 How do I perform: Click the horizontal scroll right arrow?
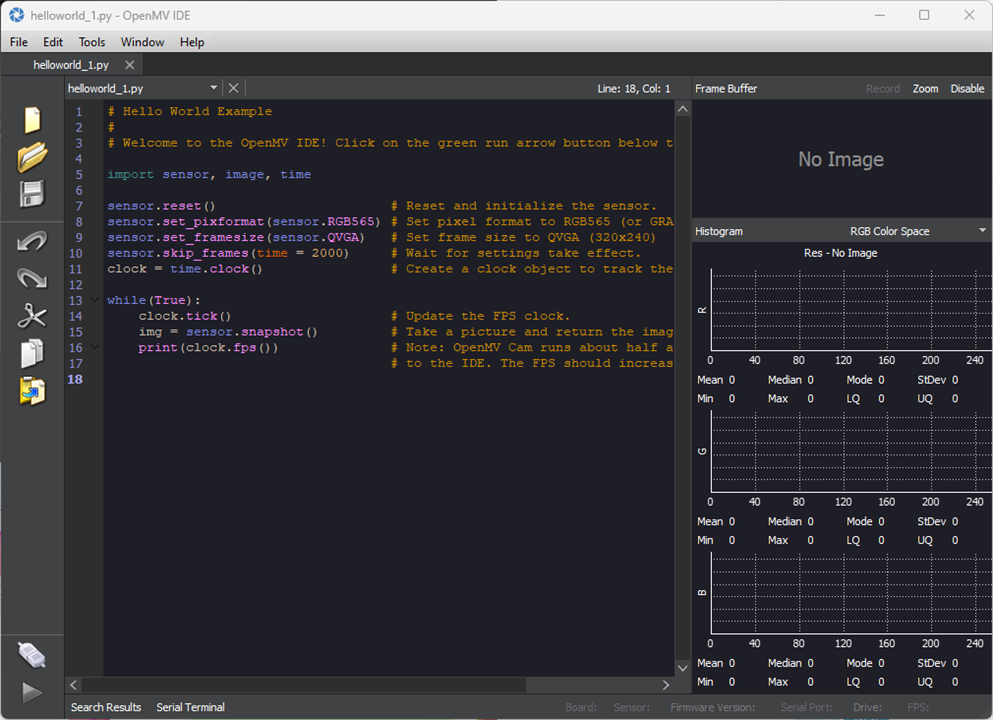pyautogui.click(x=666, y=685)
